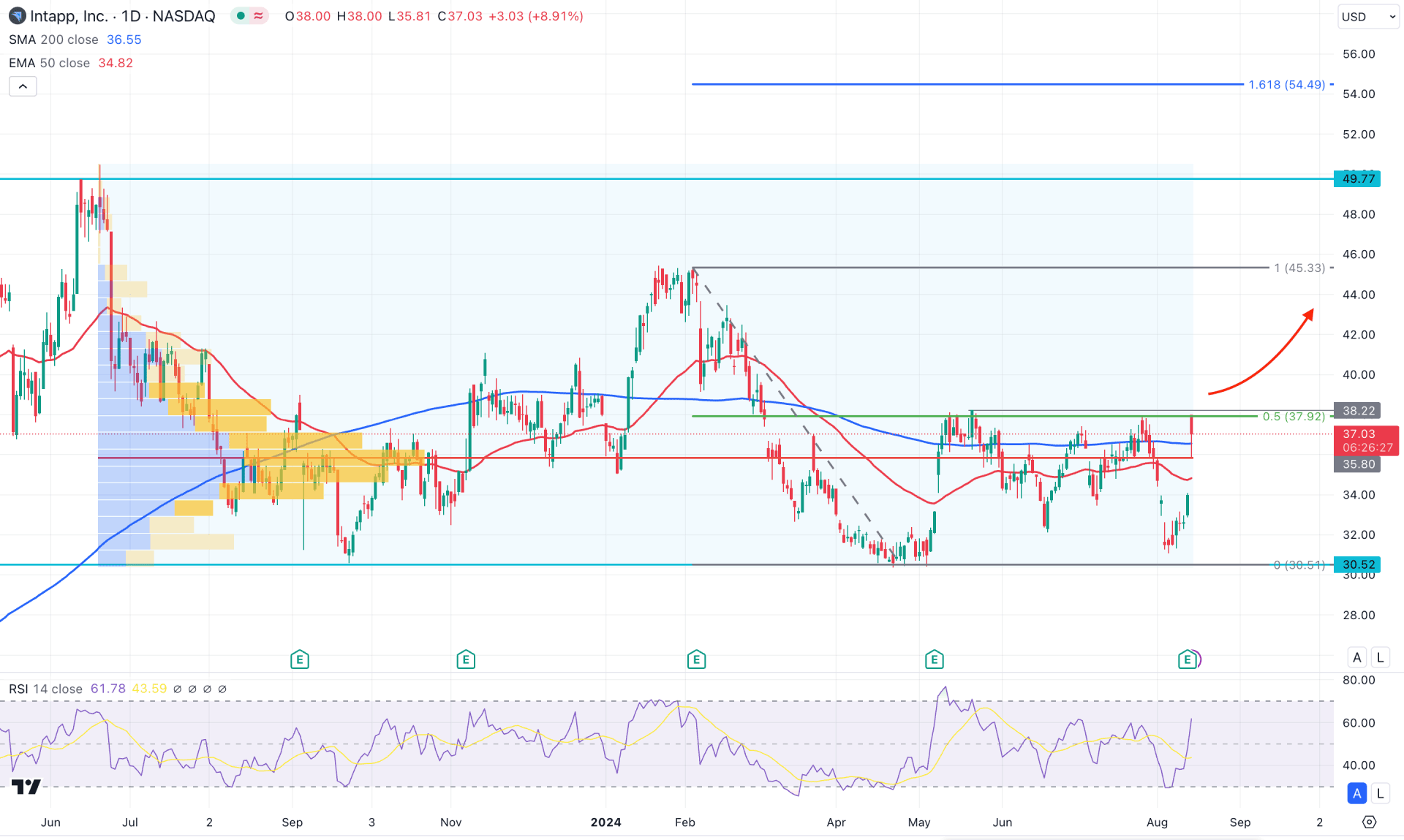Click the Intapp company logo icon
Viewport: 1404px width, 840px height.
16,15
